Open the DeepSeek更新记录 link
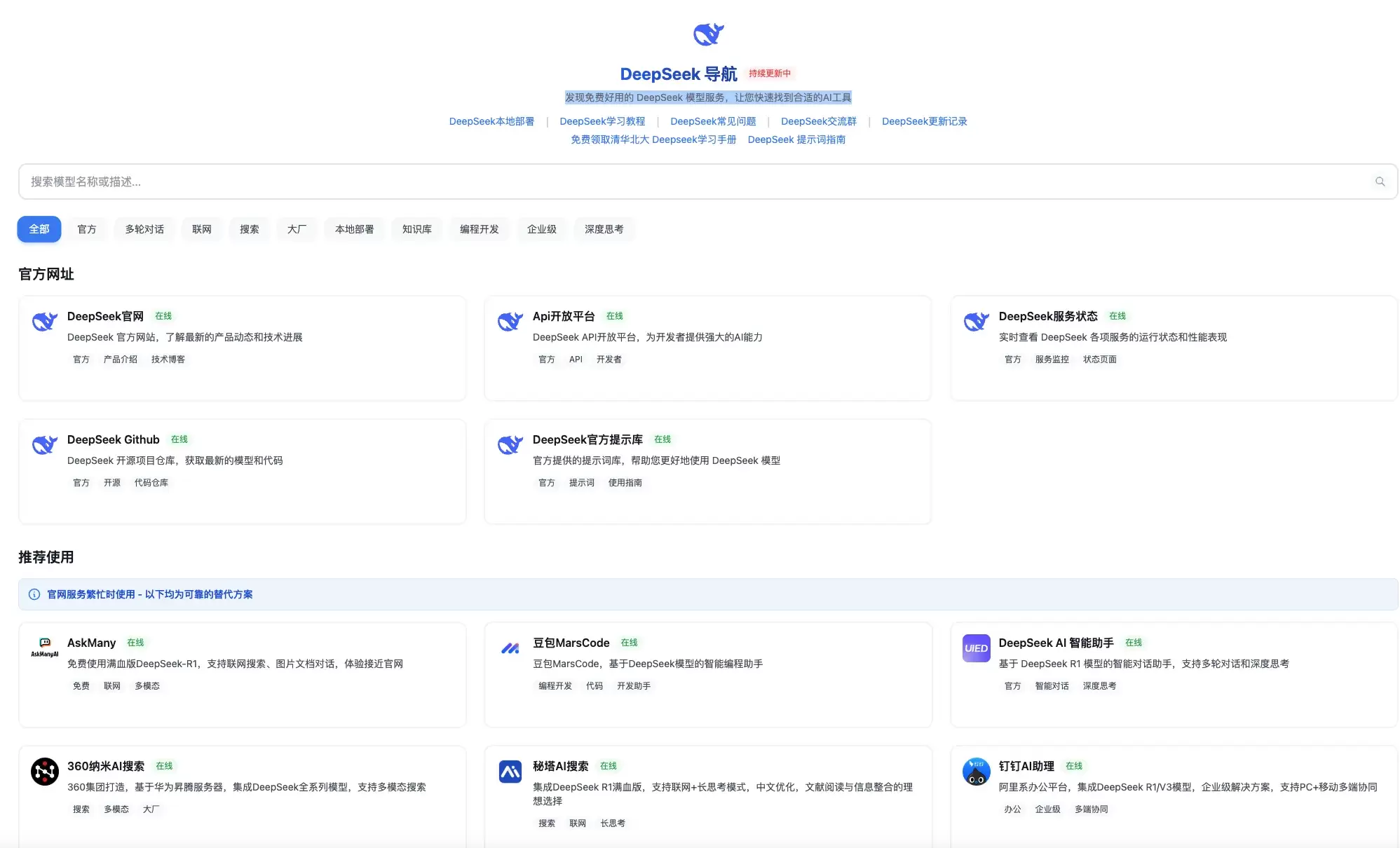 pyautogui.click(x=924, y=121)
